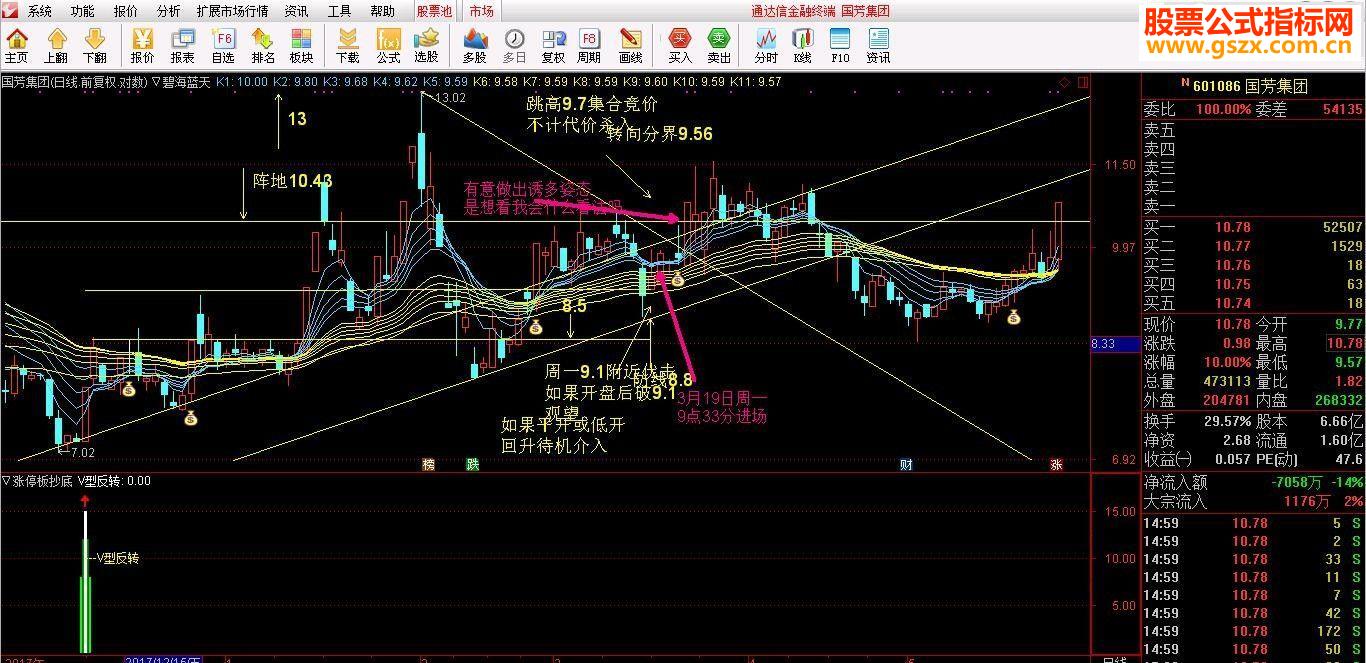This screenshot has height=663, width=1366.
Task: Click the 多日 multi-day icon
Action: click(x=514, y=46)
